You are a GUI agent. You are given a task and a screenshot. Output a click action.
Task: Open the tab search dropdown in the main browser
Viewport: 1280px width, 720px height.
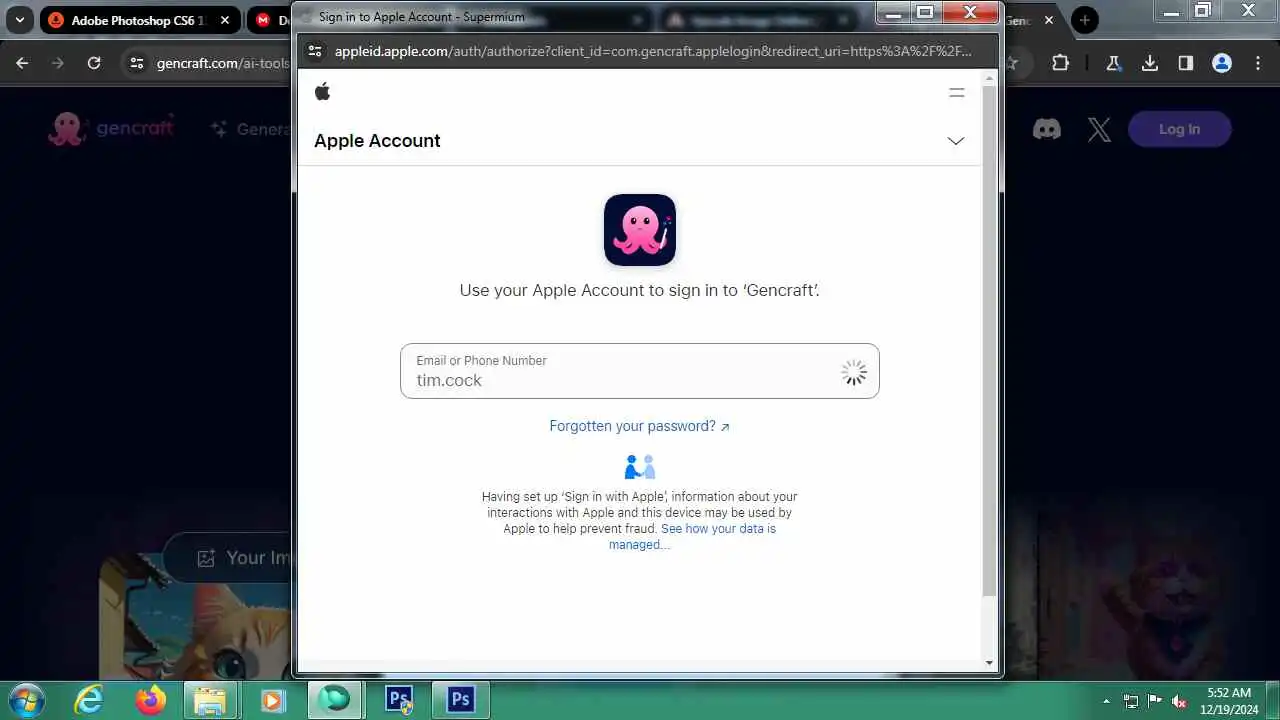click(19, 19)
